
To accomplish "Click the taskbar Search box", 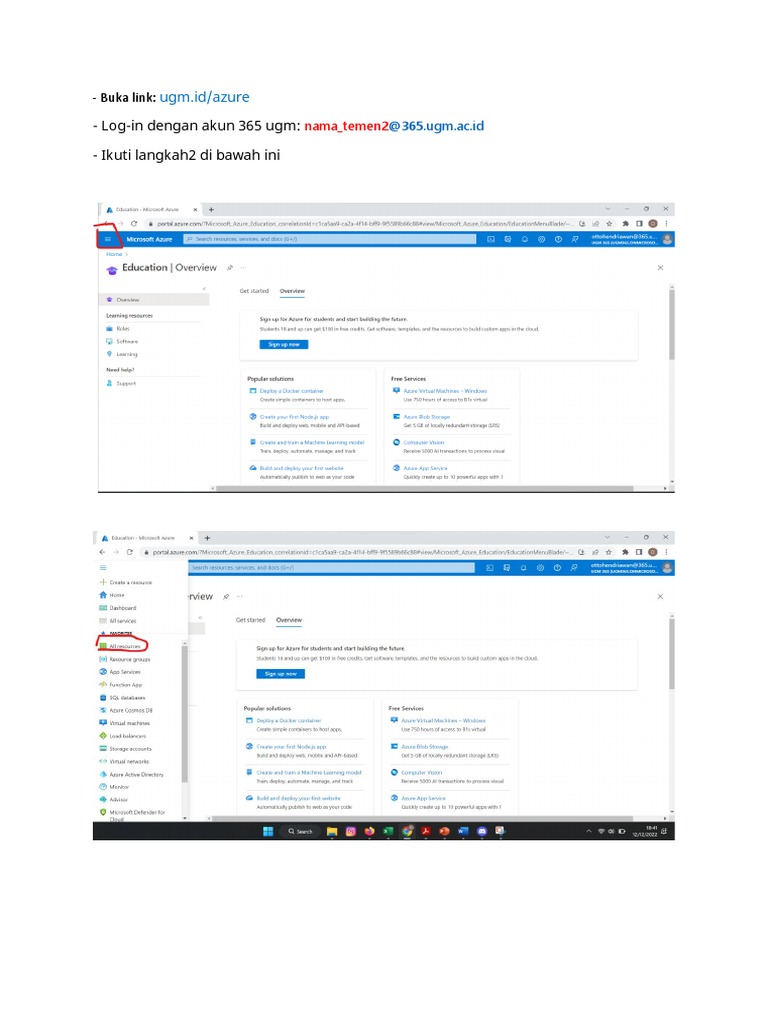I will [300, 831].
